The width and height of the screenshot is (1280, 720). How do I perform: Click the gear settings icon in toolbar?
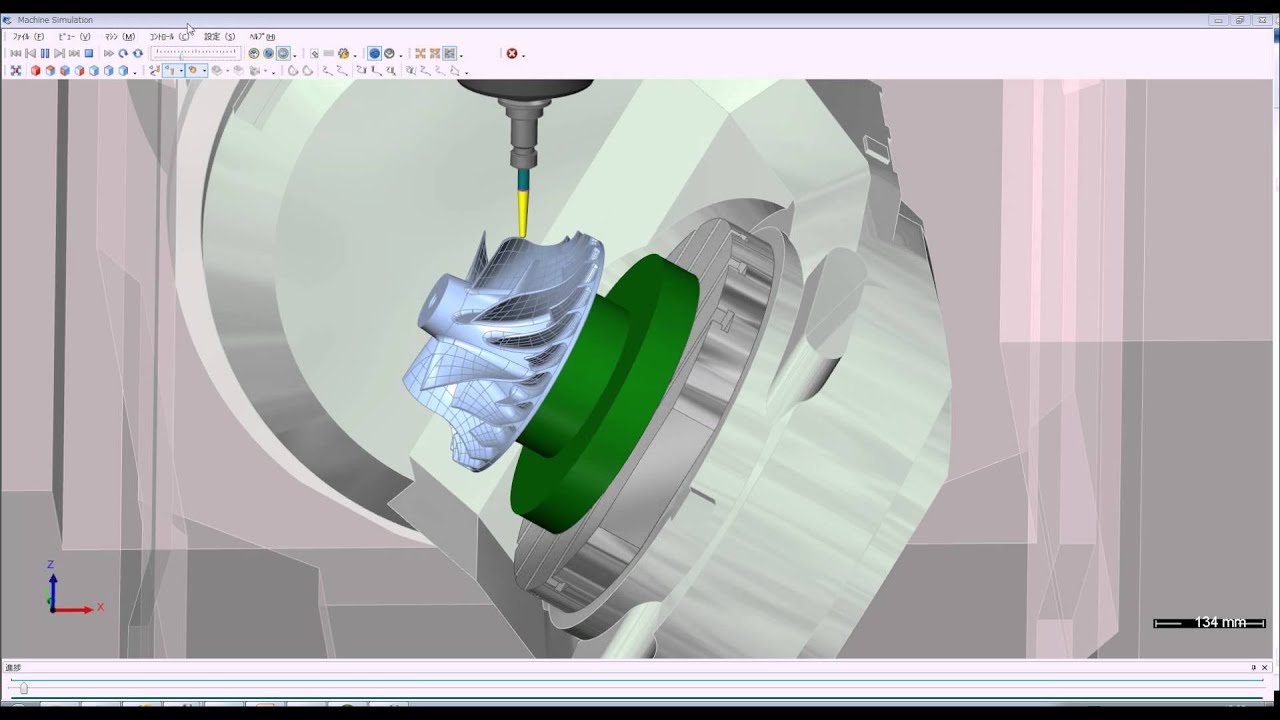[344, 54]
